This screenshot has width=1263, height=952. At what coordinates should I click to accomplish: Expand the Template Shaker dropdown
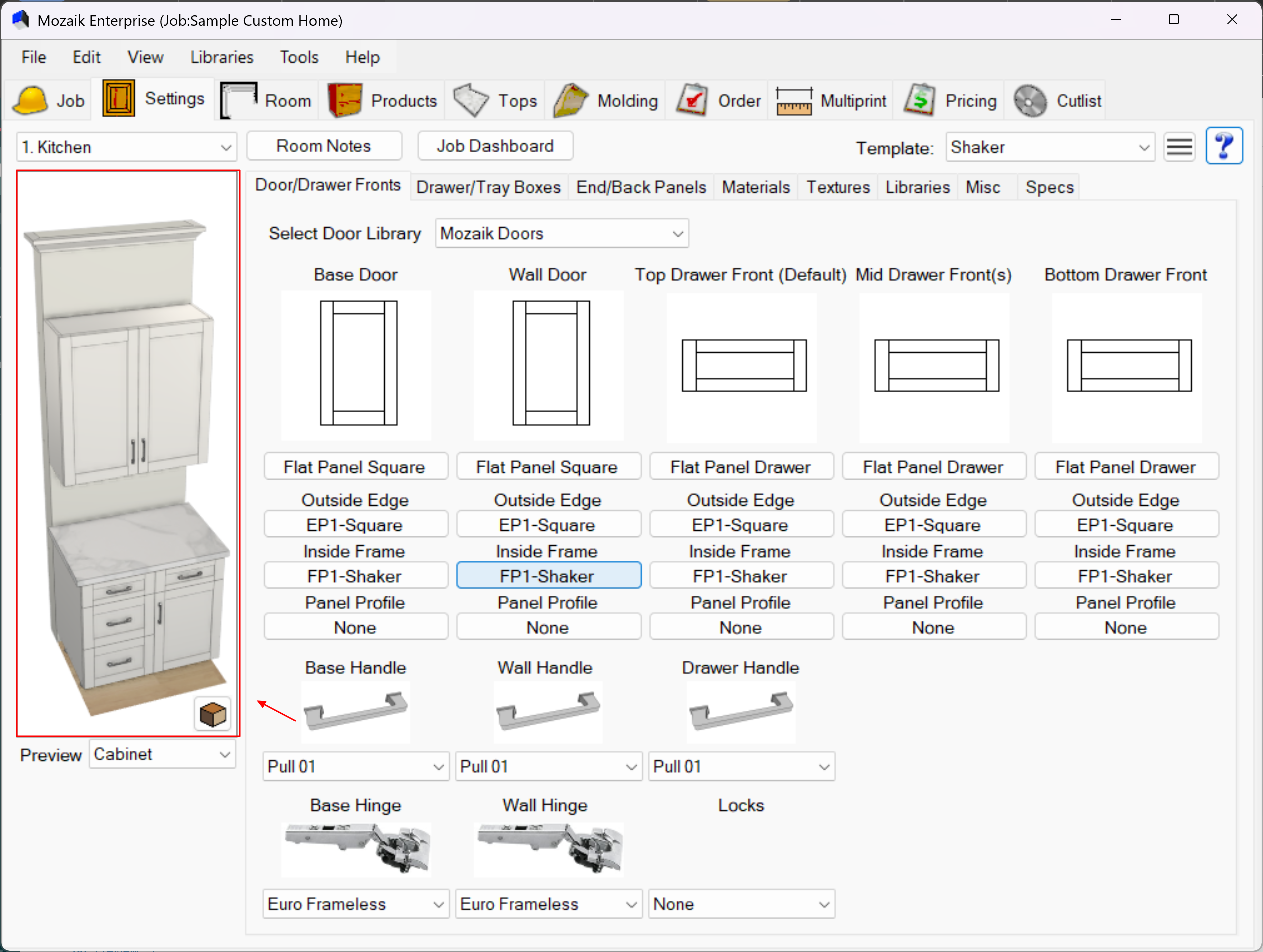pyautogui.click(x=1049, y=147)
